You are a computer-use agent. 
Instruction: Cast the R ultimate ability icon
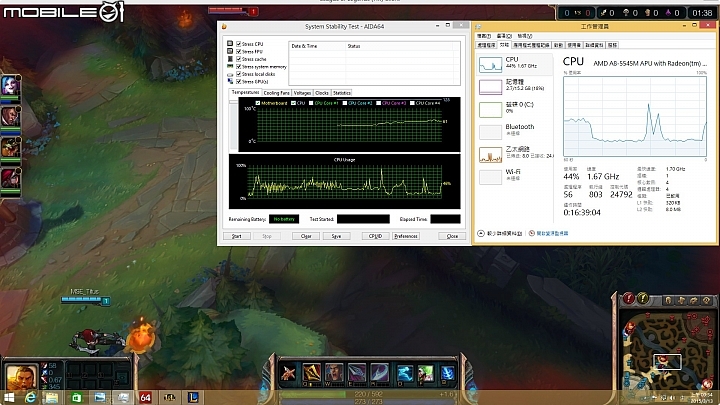[379, 373]
